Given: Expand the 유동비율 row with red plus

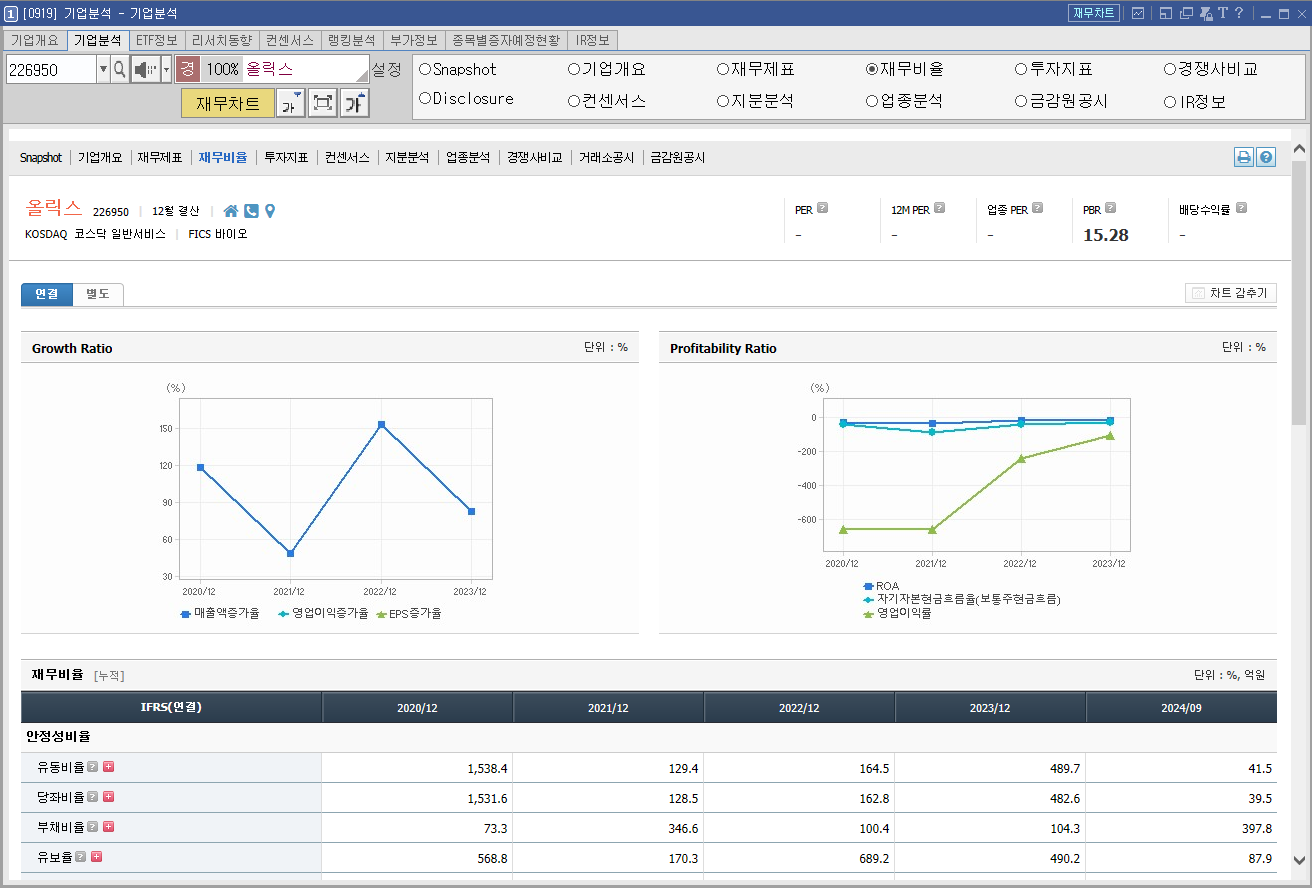Looking at the screenshot, I should [108, 767].
